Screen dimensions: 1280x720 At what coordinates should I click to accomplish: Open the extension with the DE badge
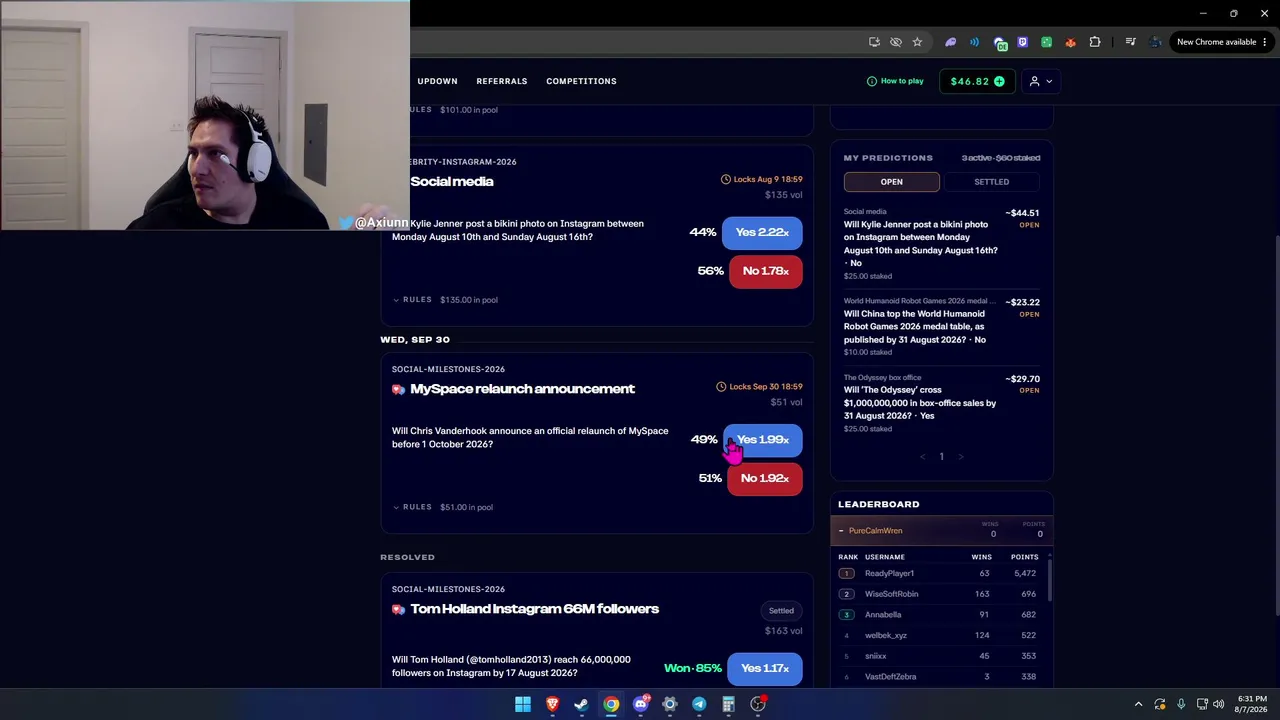tap(999, 42)
